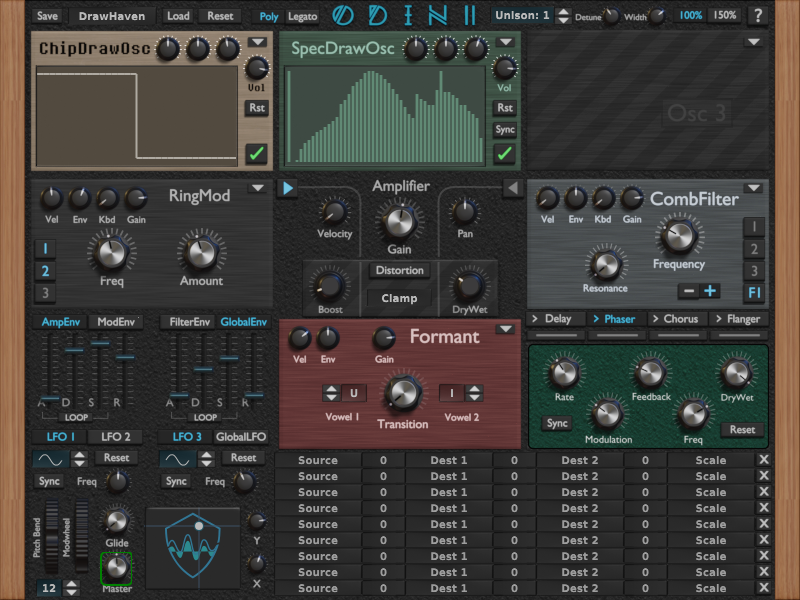The image size is (800, 600).
Task: Click the RingMod Amount knob
Action: click(201, 253)
